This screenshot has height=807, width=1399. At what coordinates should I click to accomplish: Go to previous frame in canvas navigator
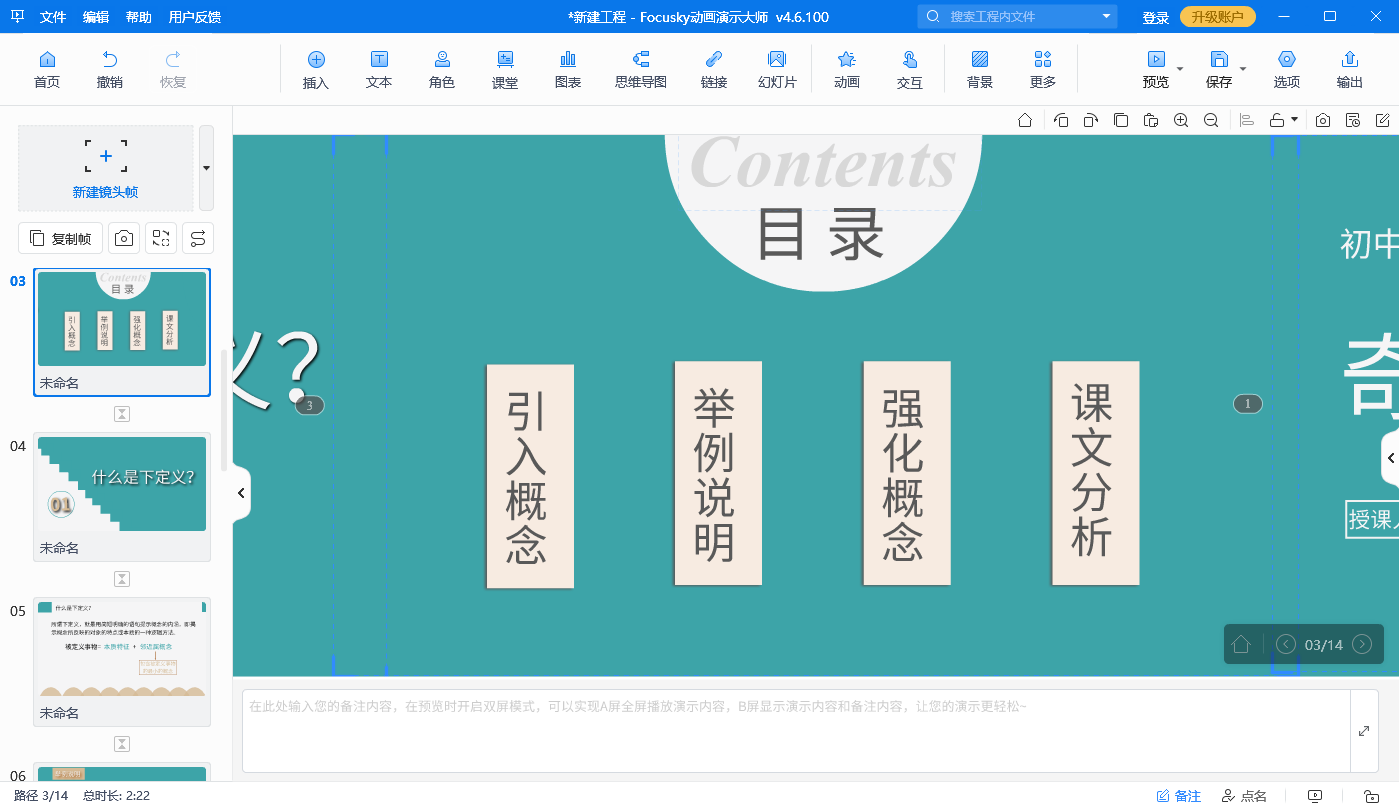[1286, 644]
